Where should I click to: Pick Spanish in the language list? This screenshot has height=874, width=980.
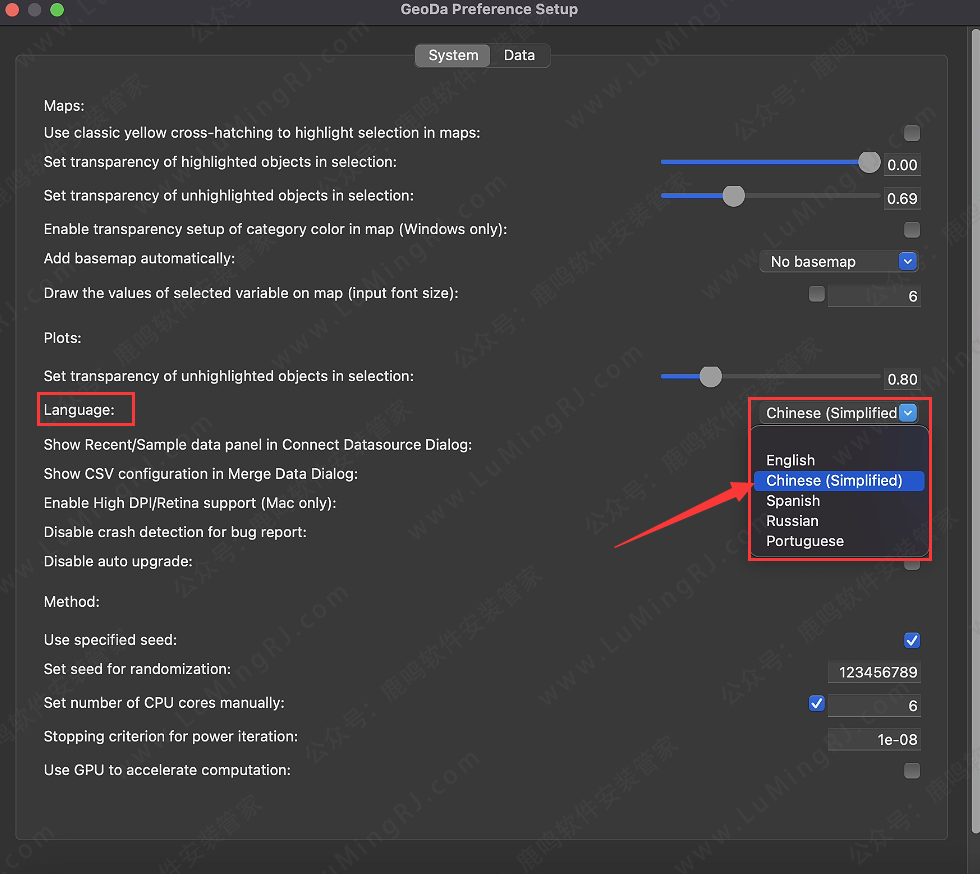tap(793, 501)
